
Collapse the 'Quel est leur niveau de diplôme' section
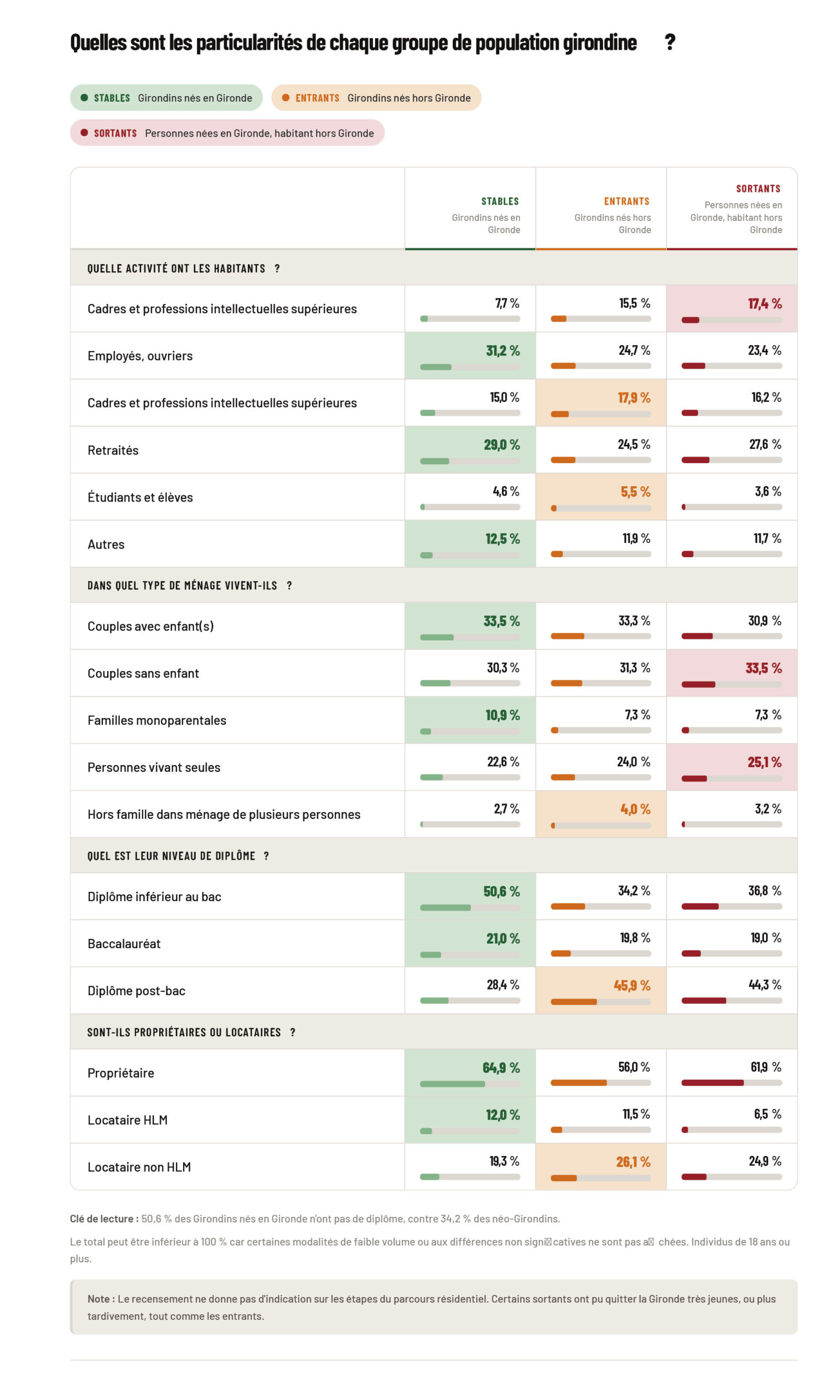coord(434,856)
